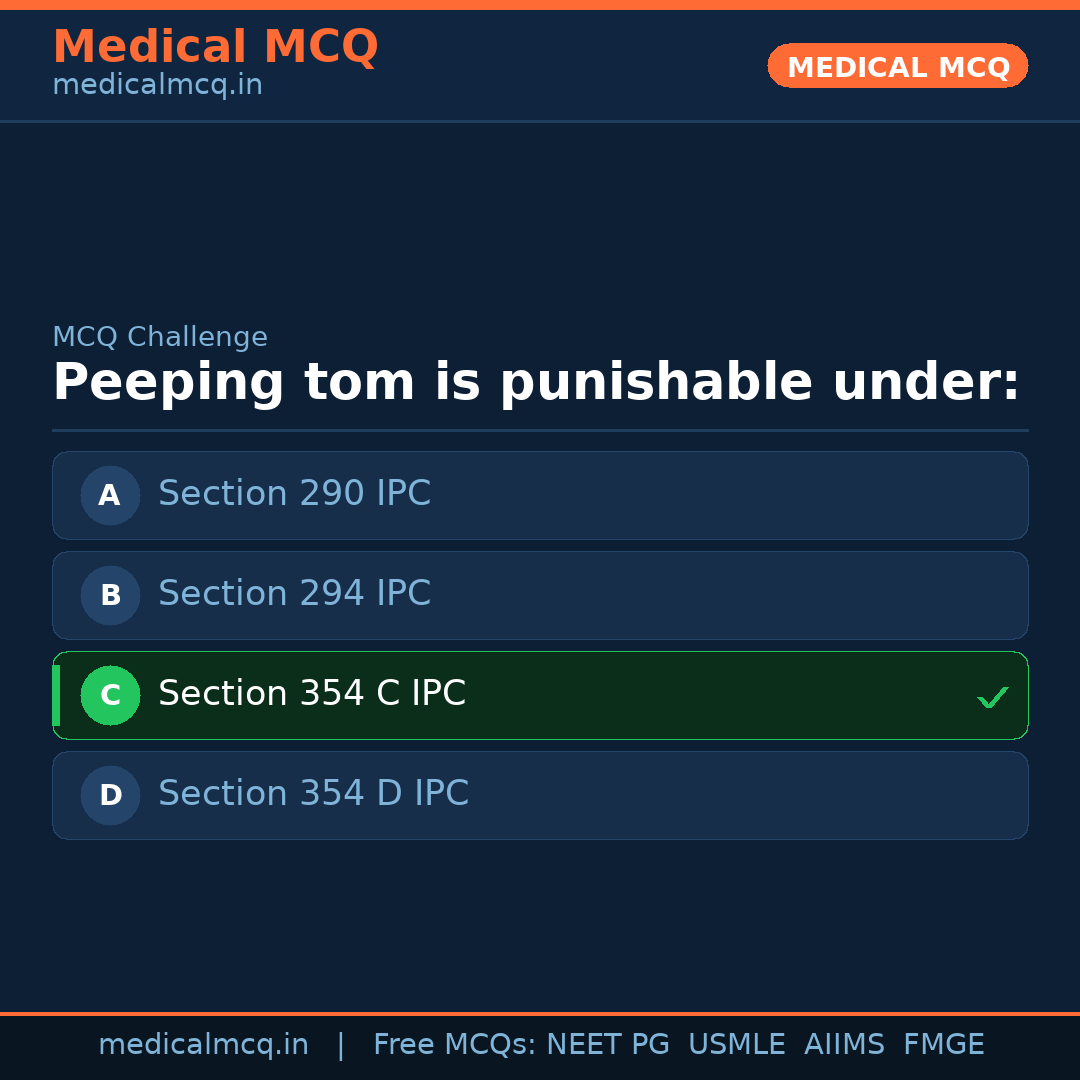Click the Free MCQs footer label
The height and width of the screenshot is (1080, 1080).
coord(454,1045)
